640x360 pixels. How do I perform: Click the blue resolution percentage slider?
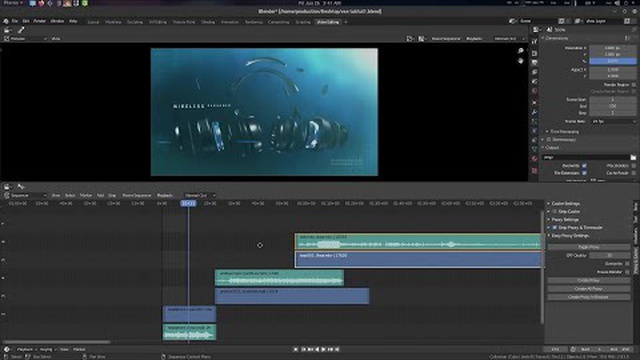(x=613, y=61)
